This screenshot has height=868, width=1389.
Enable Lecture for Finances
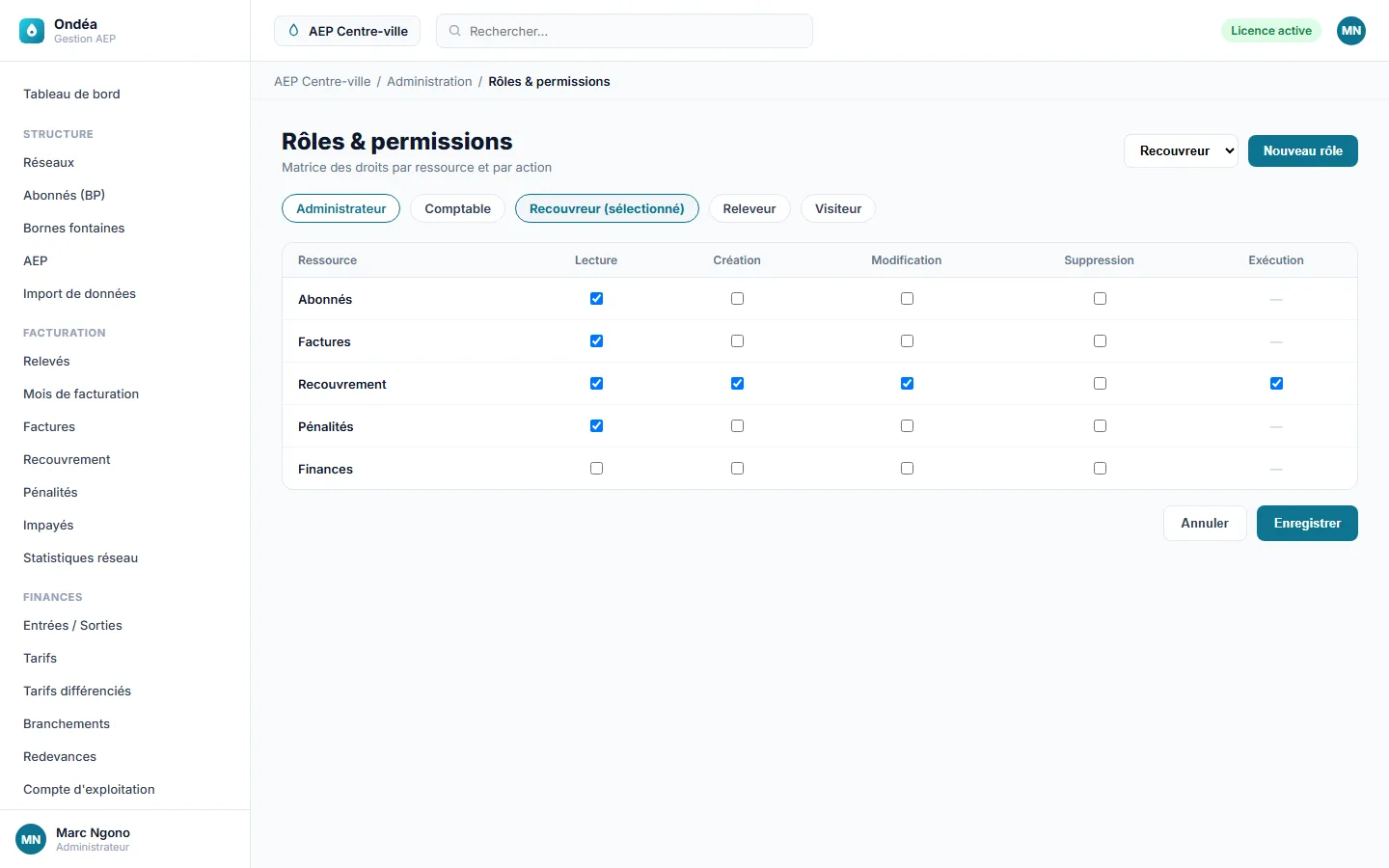596,469
